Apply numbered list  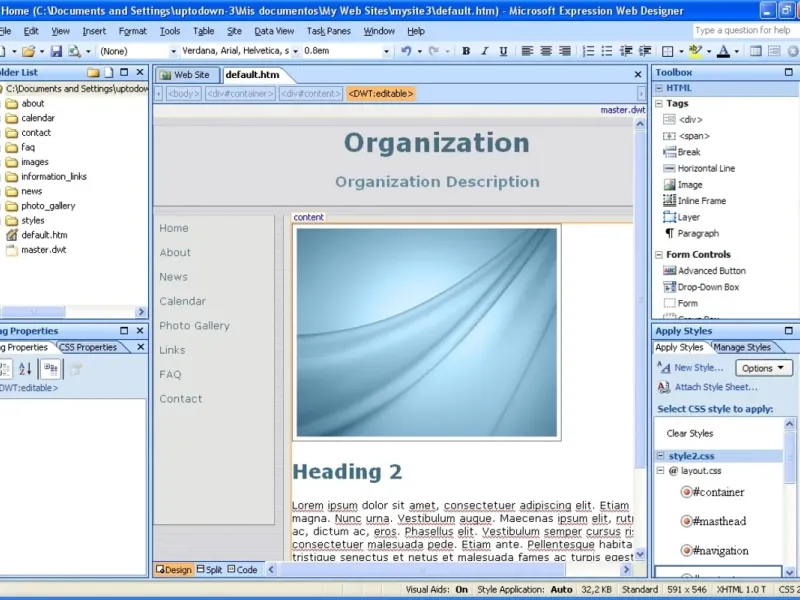click(588, 51)
